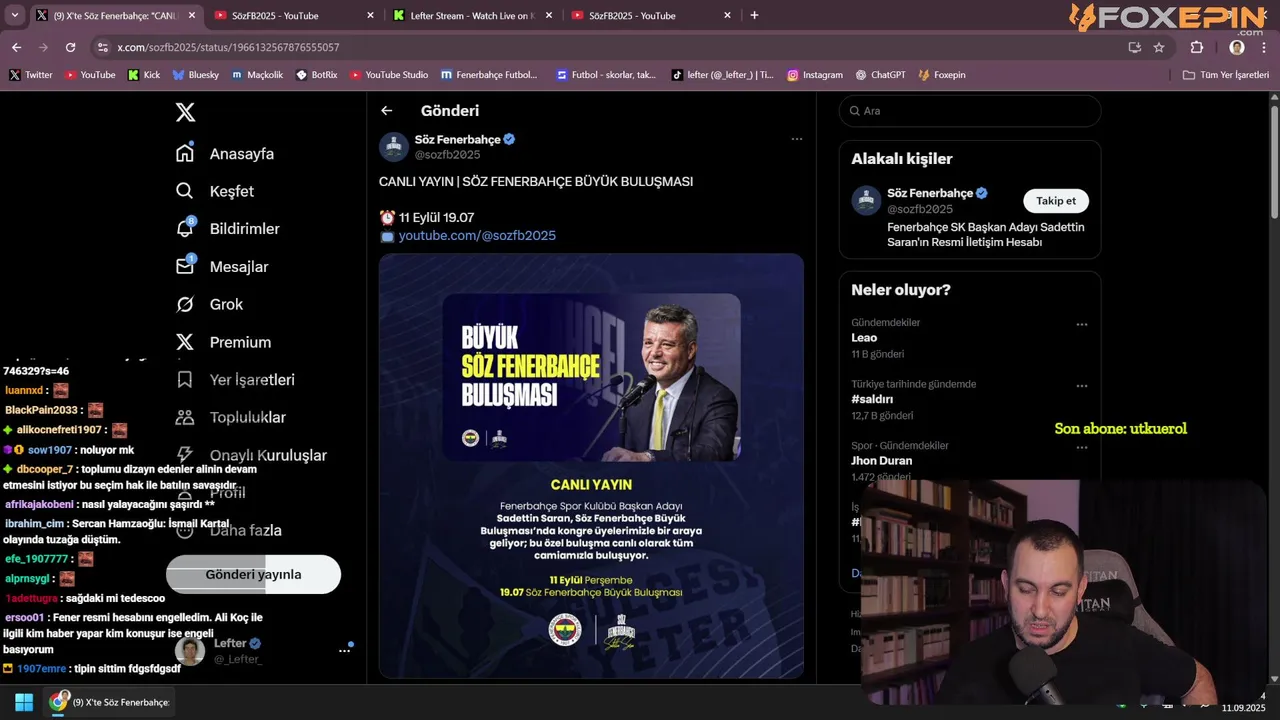Open the #saldırı trending topic
Viewport: 1280px width, 720px height.
click(x=872, y=399)
